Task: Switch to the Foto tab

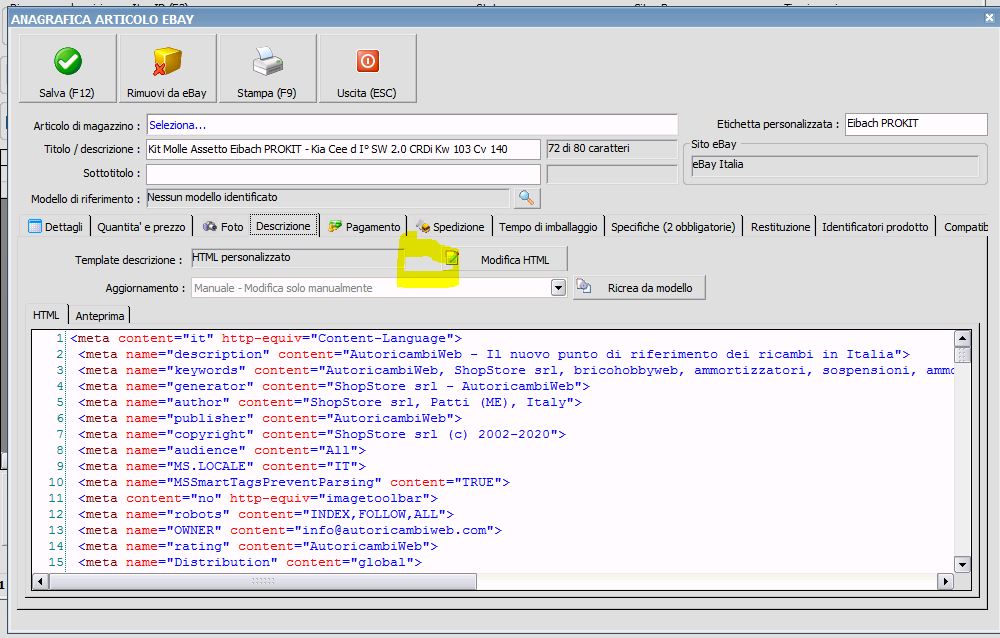Action: [223, 227]
